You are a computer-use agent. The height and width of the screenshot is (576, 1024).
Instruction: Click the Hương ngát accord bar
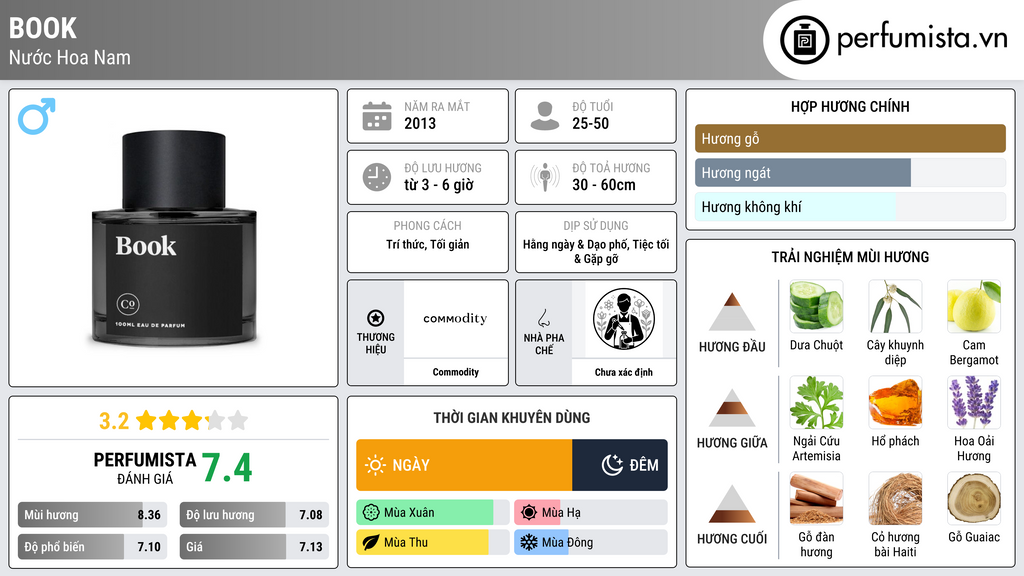coord(850,173)
